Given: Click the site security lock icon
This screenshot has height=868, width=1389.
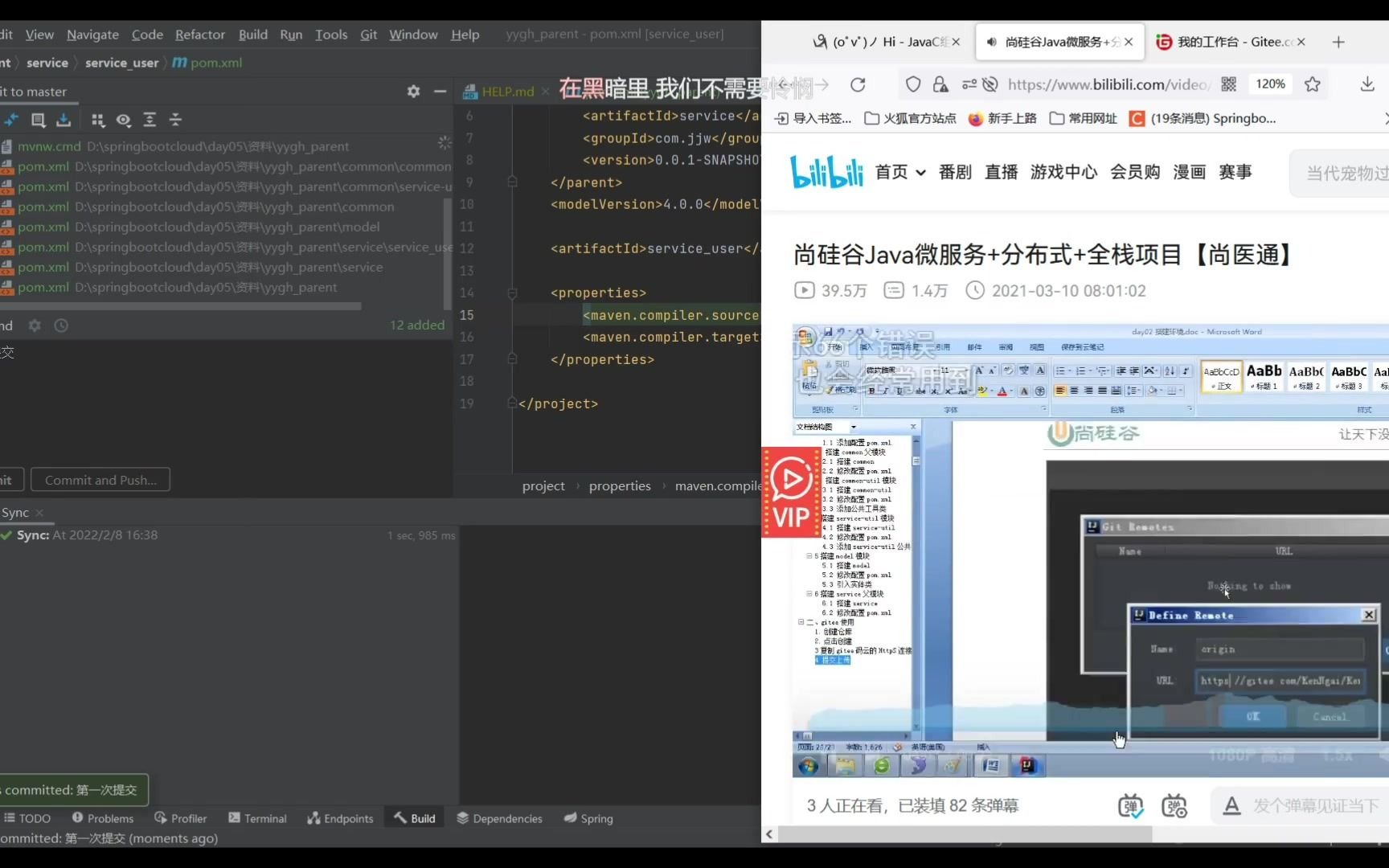Looking at the screenshot, I should point(940,84).
